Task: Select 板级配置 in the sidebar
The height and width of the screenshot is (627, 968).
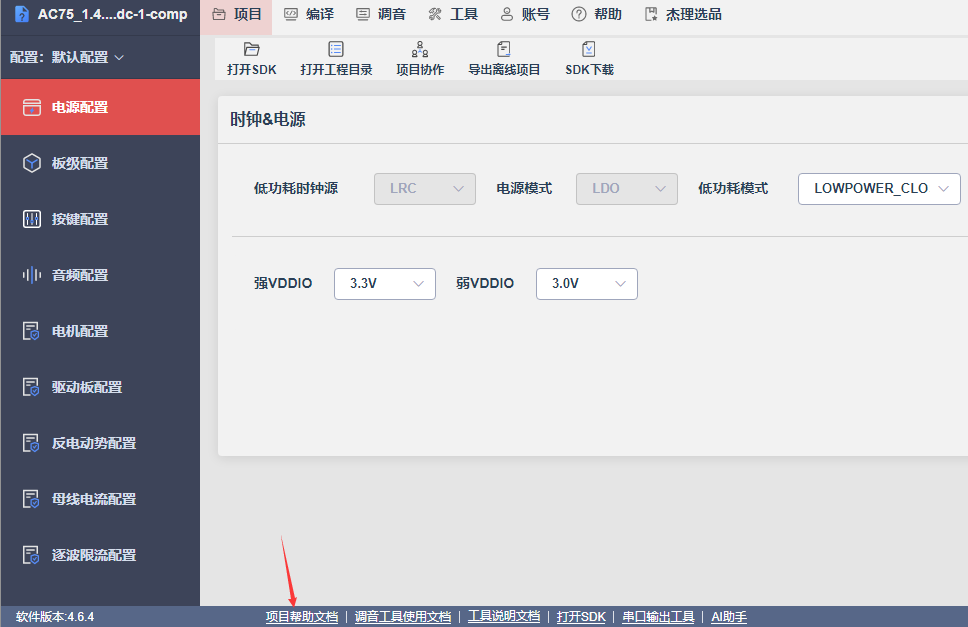Action: [100, 163]
